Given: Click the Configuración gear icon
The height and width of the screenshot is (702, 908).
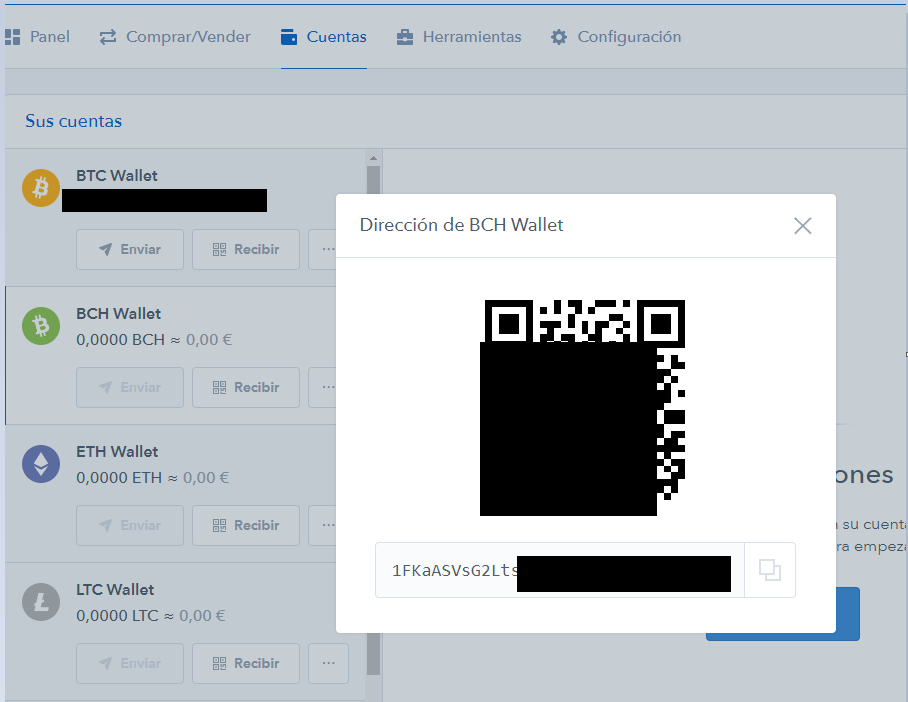Looking at the screenshot, I should (559, 37).
